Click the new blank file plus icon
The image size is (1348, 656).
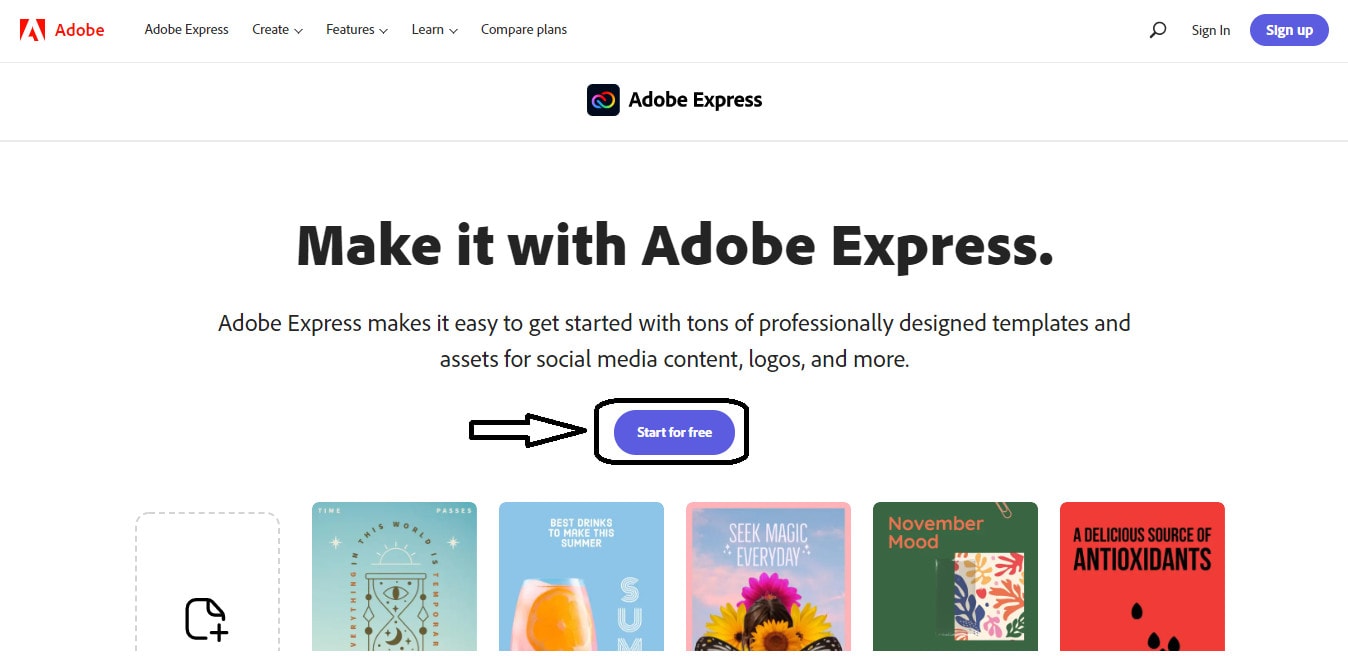click(206, 619)
